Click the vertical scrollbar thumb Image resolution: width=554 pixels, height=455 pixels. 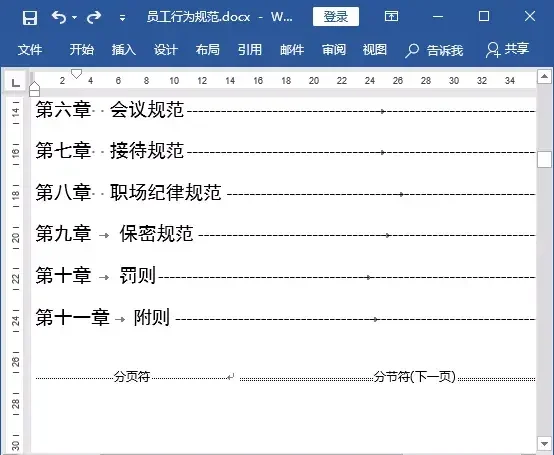(x=544, y=159)
